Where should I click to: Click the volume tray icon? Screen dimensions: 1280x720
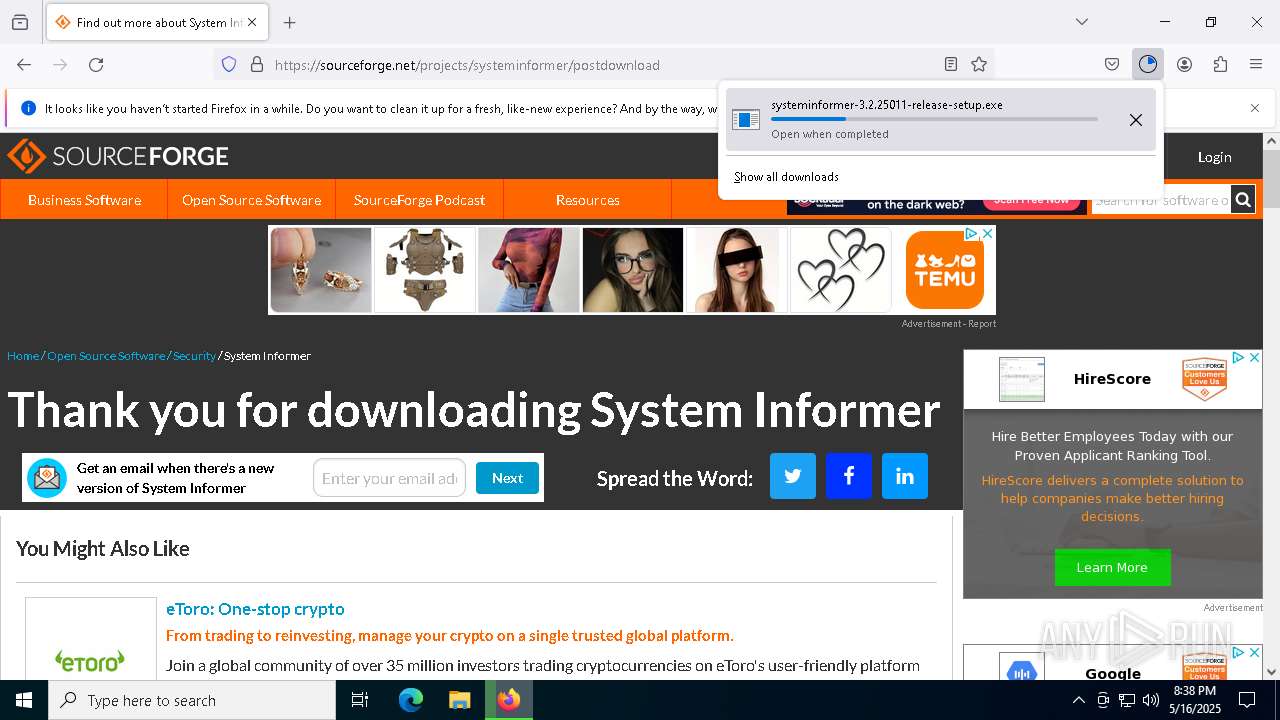click(x=1151, y=700)
